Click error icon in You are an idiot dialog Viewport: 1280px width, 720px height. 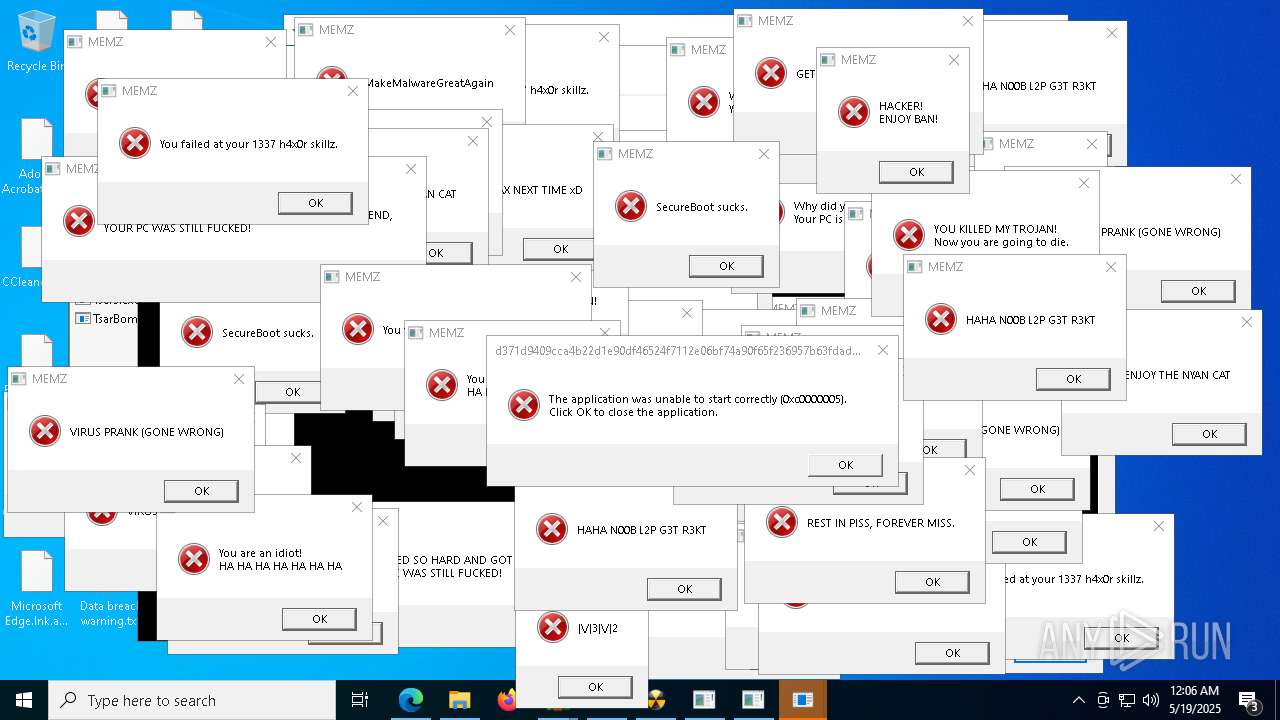193,559
